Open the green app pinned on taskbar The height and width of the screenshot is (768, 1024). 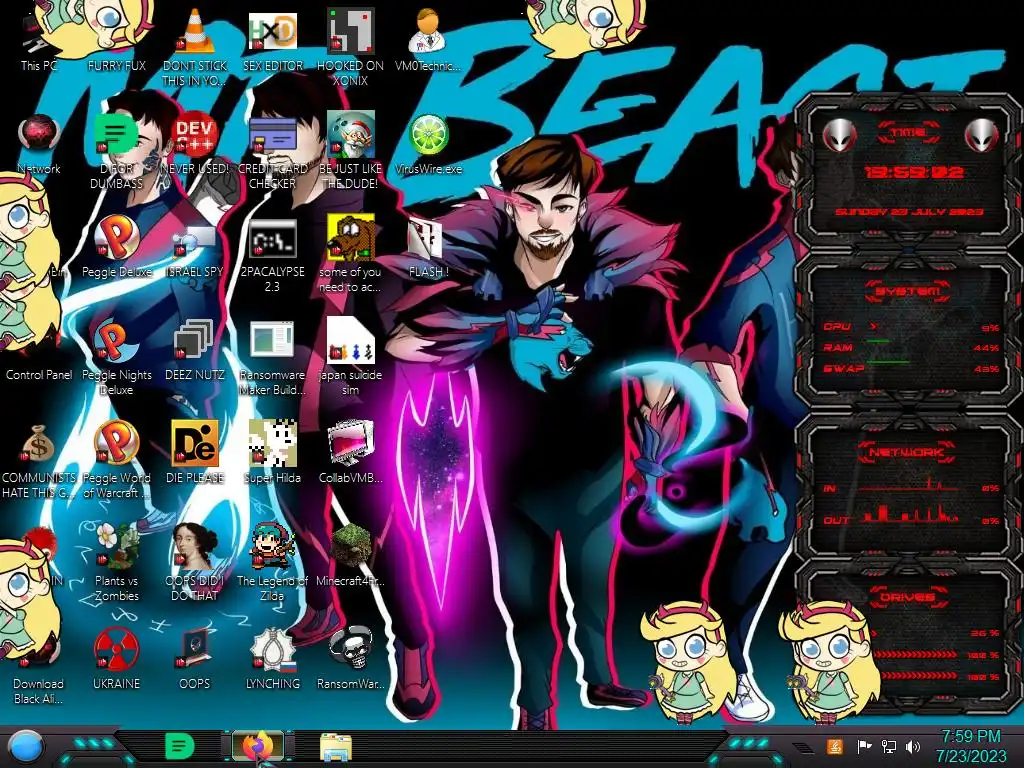pyautogui.click(x=179, y=746)
